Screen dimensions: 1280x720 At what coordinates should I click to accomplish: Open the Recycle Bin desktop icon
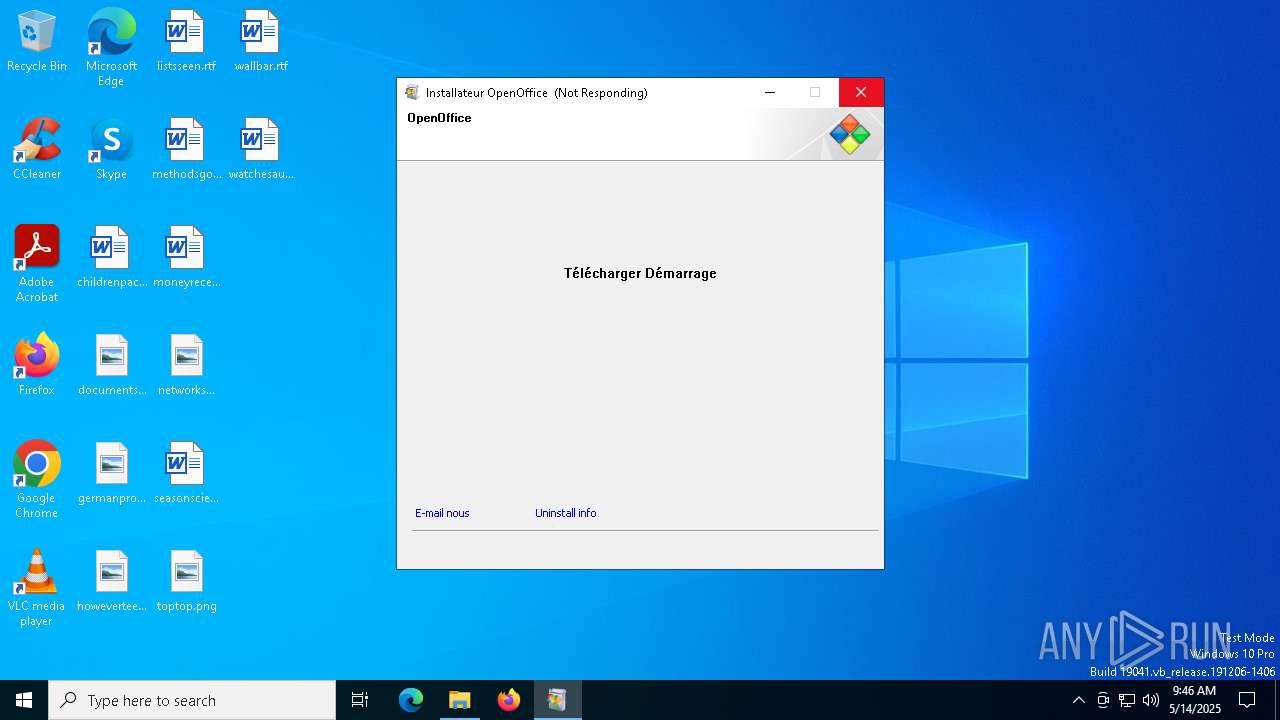click(37, 42)
